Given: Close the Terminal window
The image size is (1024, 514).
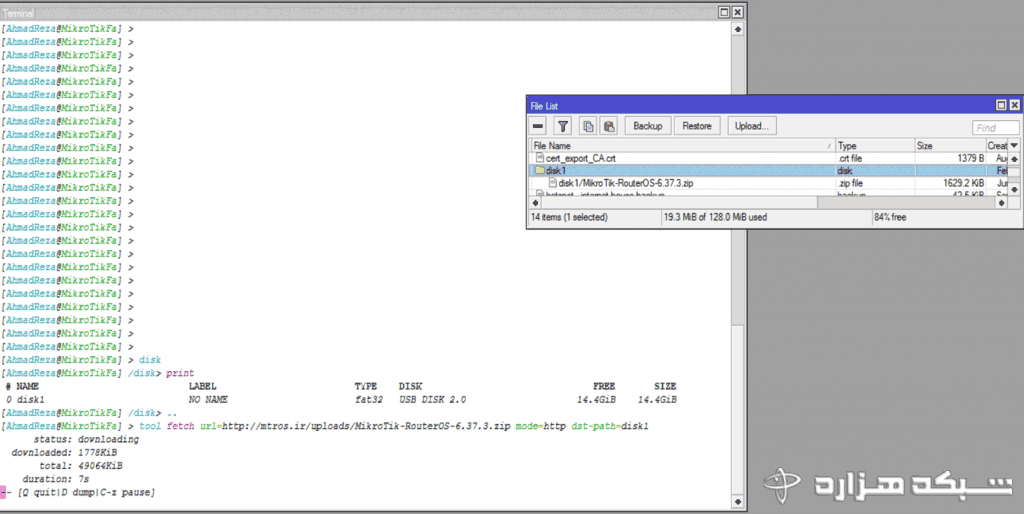Looking at the screenshot, I should pyautogui.click(x=737, y=12).
